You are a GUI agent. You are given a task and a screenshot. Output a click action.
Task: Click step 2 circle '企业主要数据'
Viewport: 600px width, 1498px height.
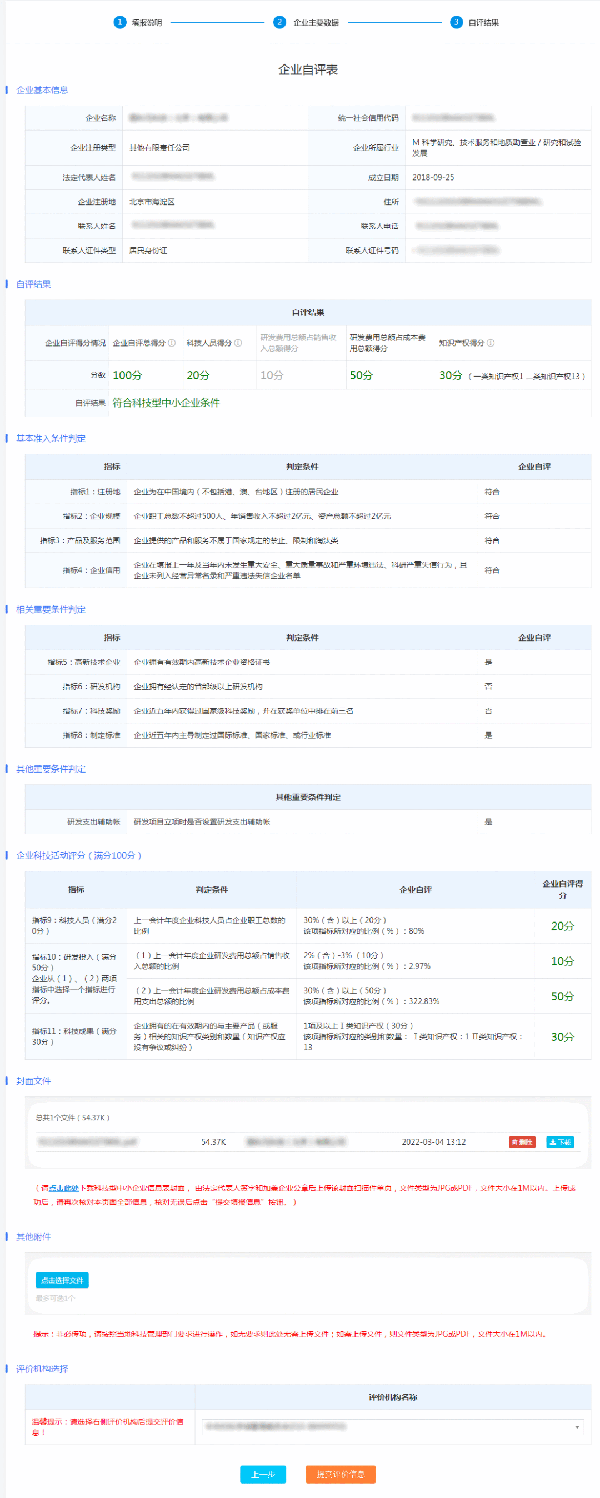pos(280,21)
